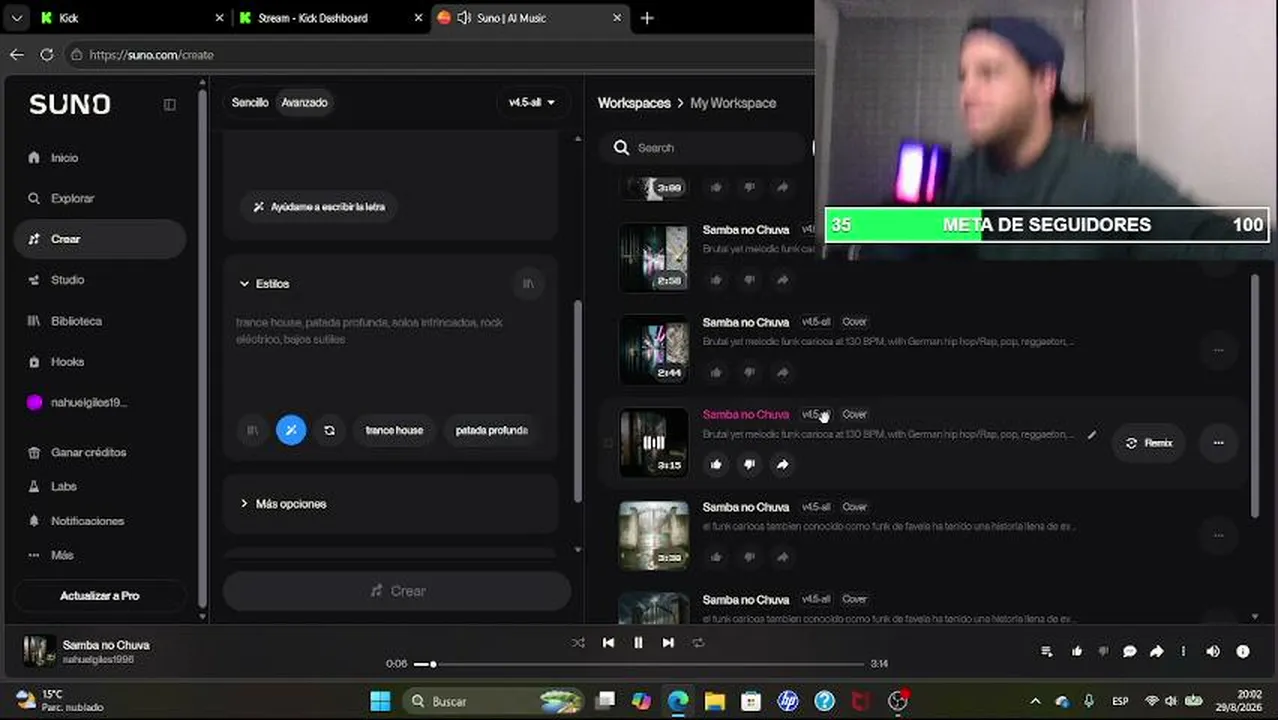
Task: Click the playback progress slider
Action: click(x=639, y=664)
